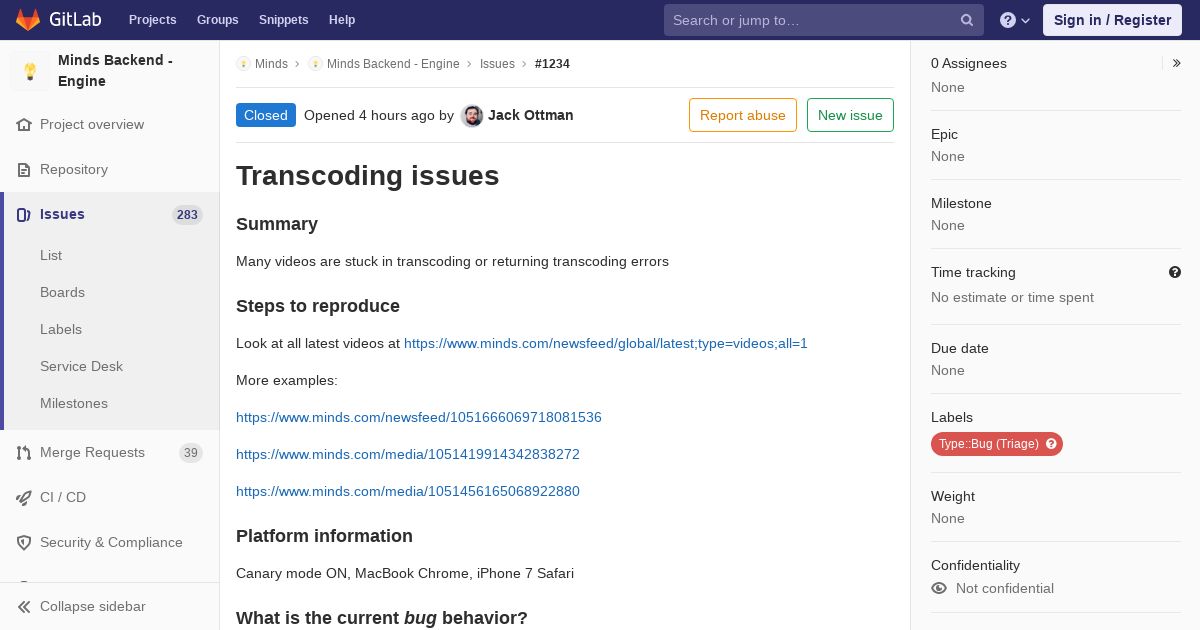Open Projects in top navigation
This screenshot has height=630, width=1200.
coord(153,20)
